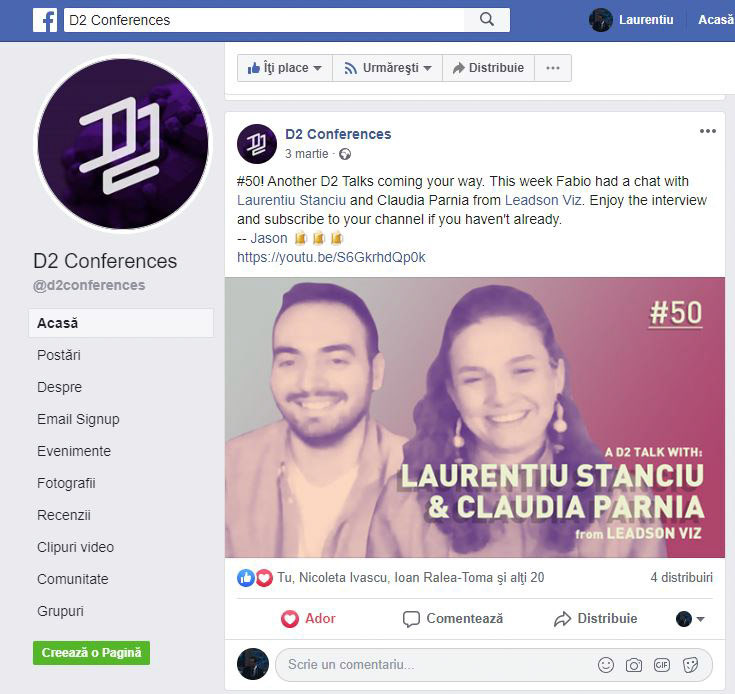Open the post options three-dot menu
Viewport: 735px width, 694px height.
(x=707, y=131)
